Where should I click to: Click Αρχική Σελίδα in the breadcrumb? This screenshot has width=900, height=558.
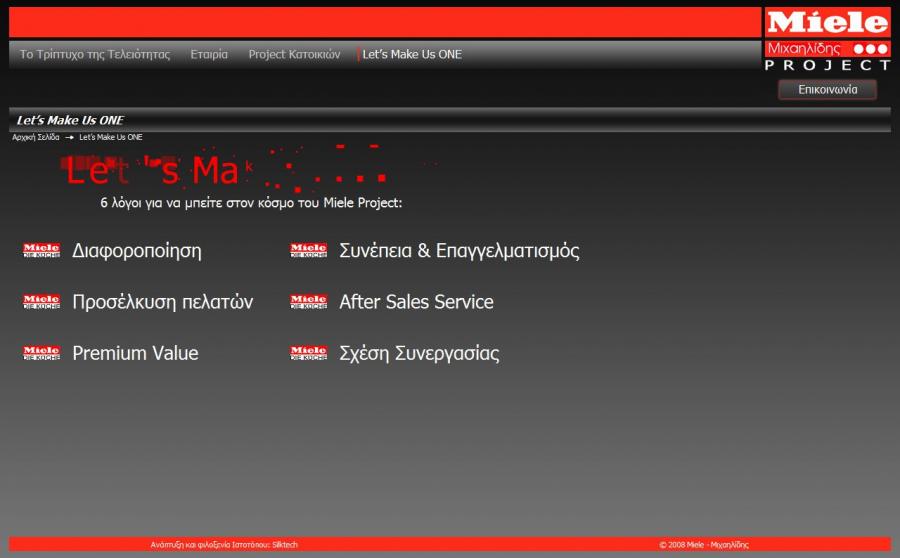coord(36,137)
